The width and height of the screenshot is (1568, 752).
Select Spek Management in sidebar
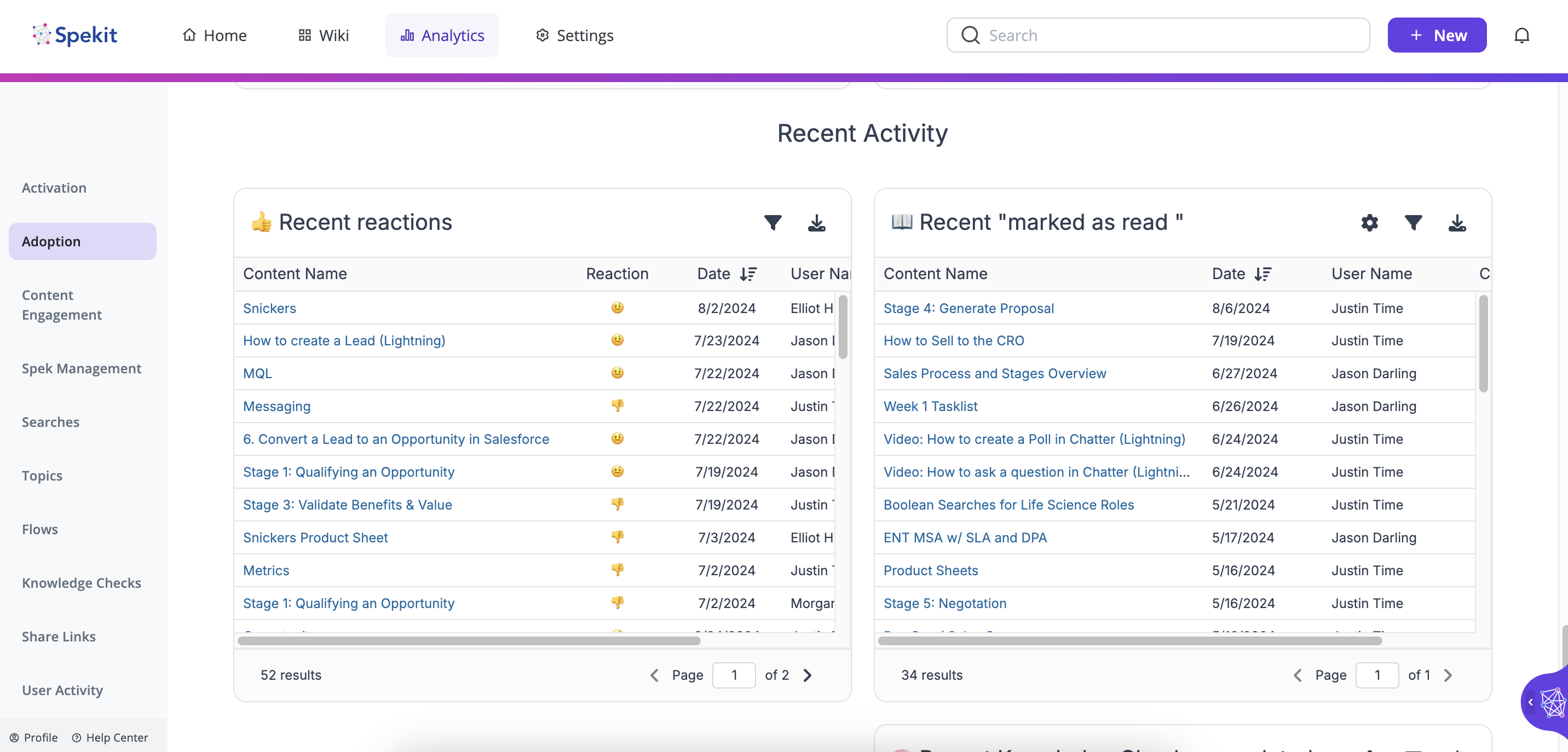pos(82,368)
